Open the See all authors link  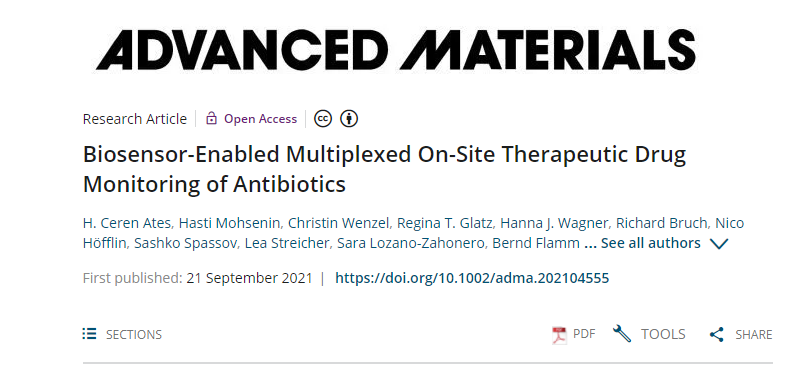[x=650, y=243]
